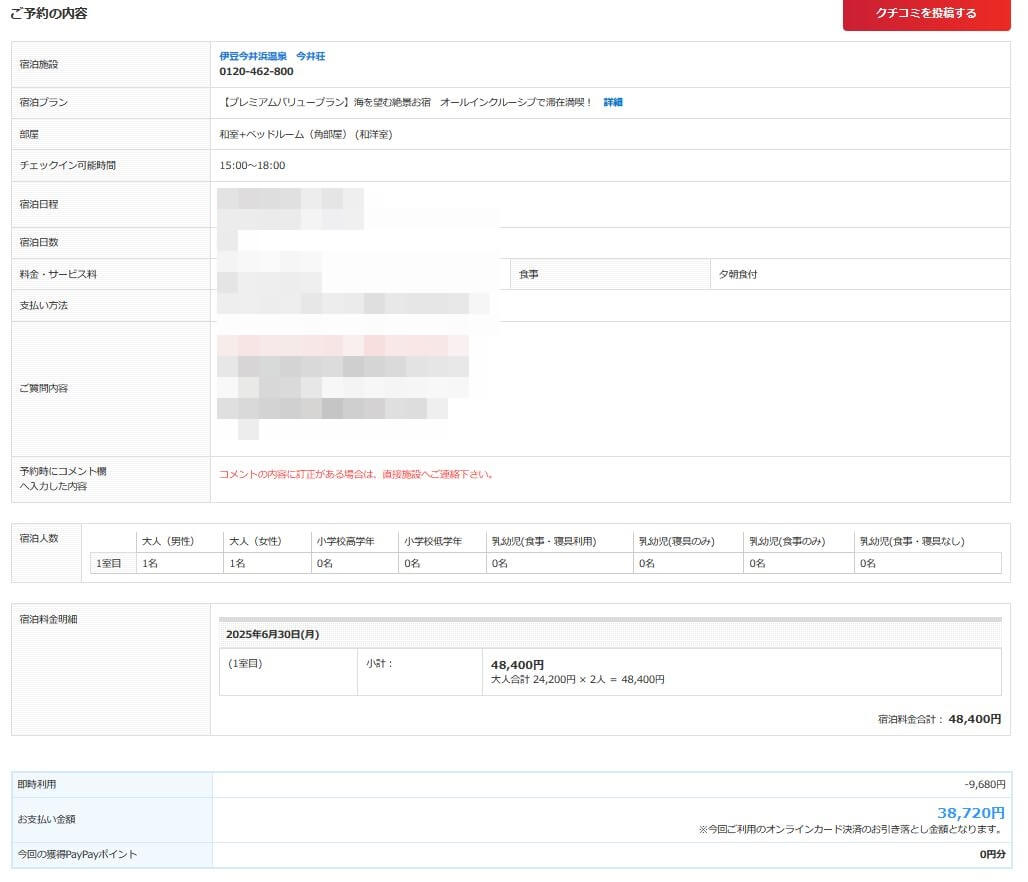Image resolution: width=1028 pixels, height=882 pixels.
Task: Click the 食事 label cell
Action: [529, 274]
